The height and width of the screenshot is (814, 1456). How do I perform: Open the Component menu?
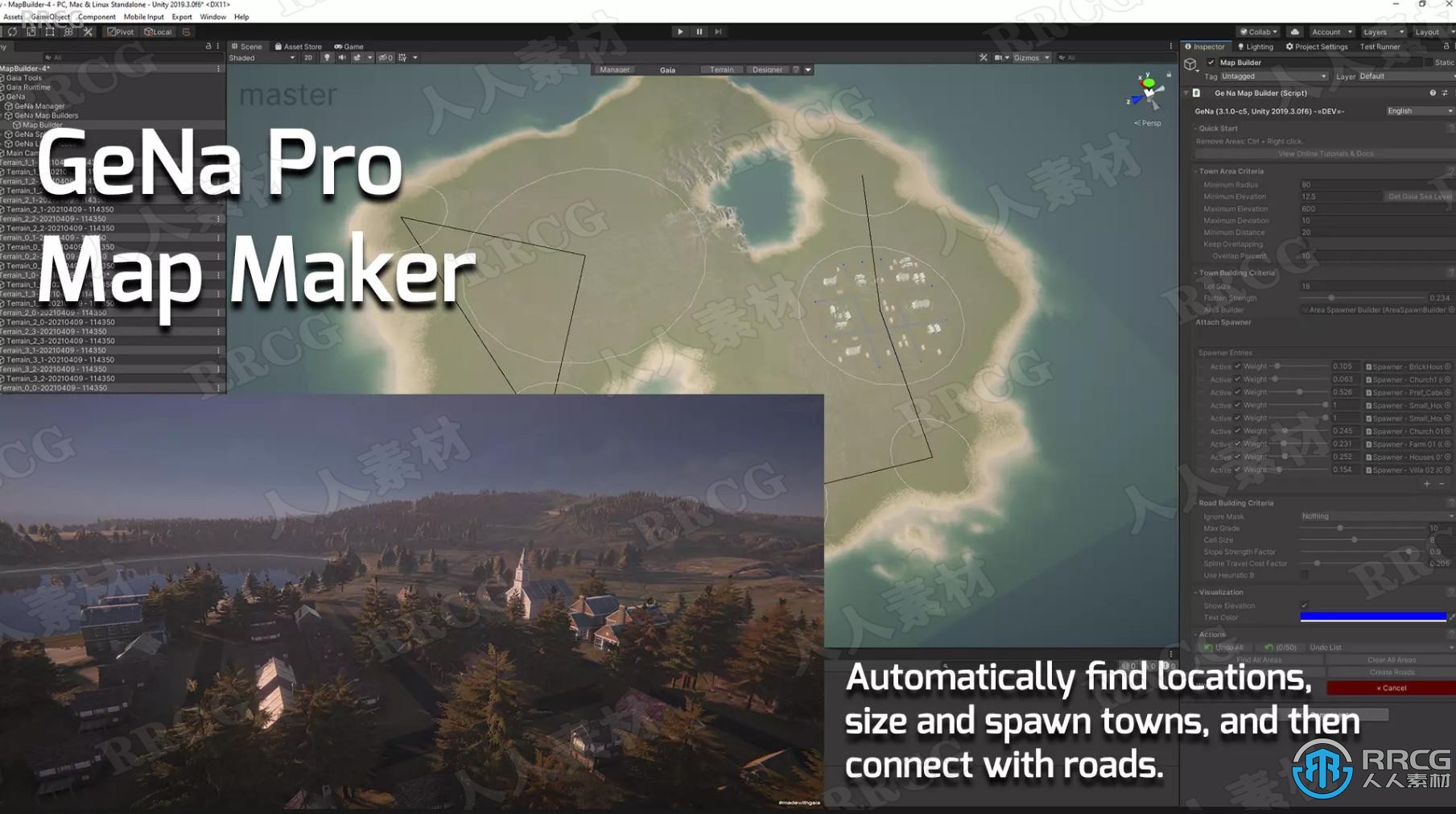pos(97,17)
